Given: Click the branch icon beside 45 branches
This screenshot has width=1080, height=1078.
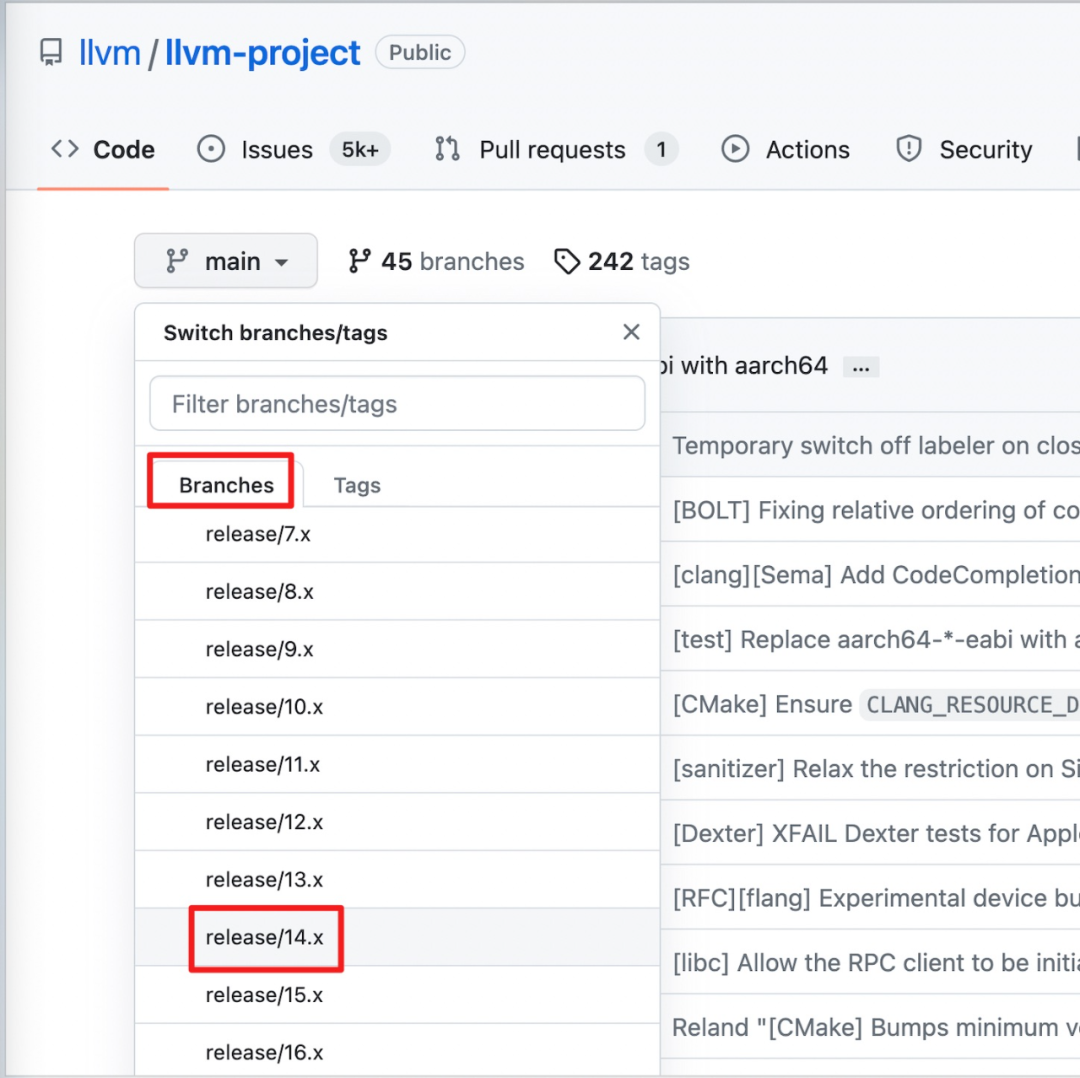Looking at the screenshot, I should coord(360,262).
